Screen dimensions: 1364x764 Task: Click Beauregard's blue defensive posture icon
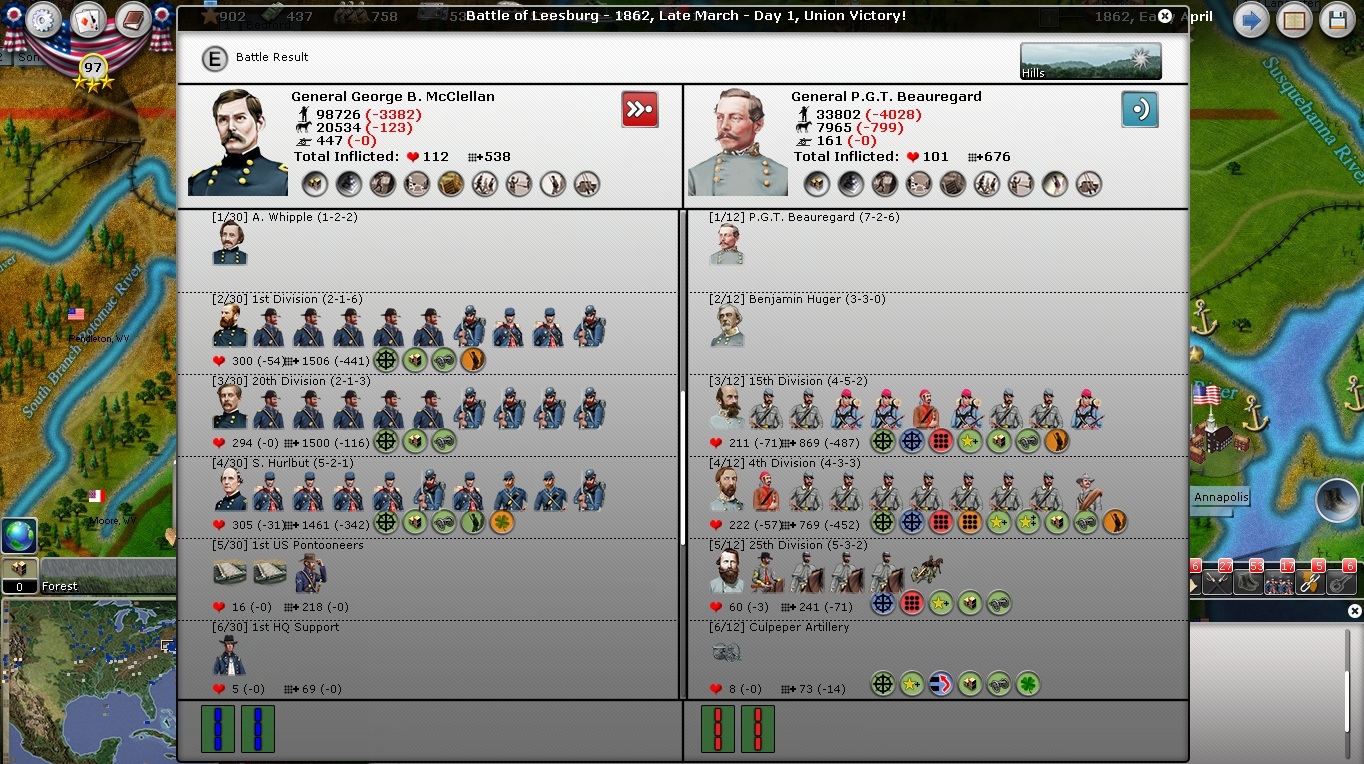tap(1139, 109)
